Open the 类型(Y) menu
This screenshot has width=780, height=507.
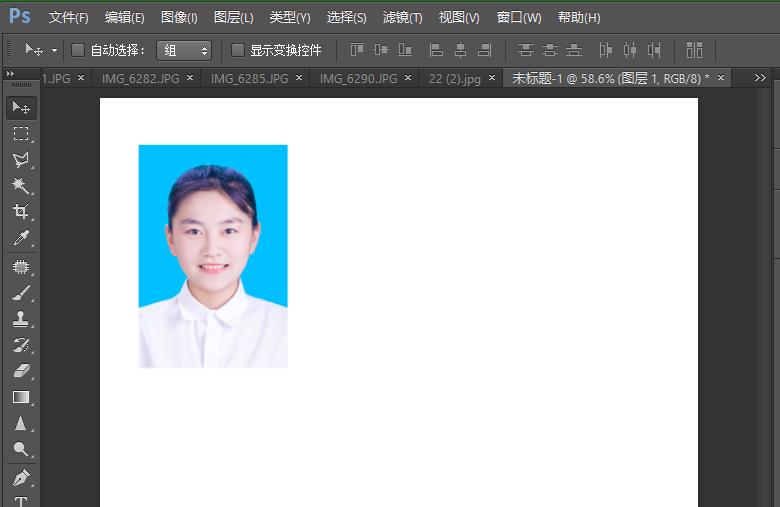[x=290, y=17]
